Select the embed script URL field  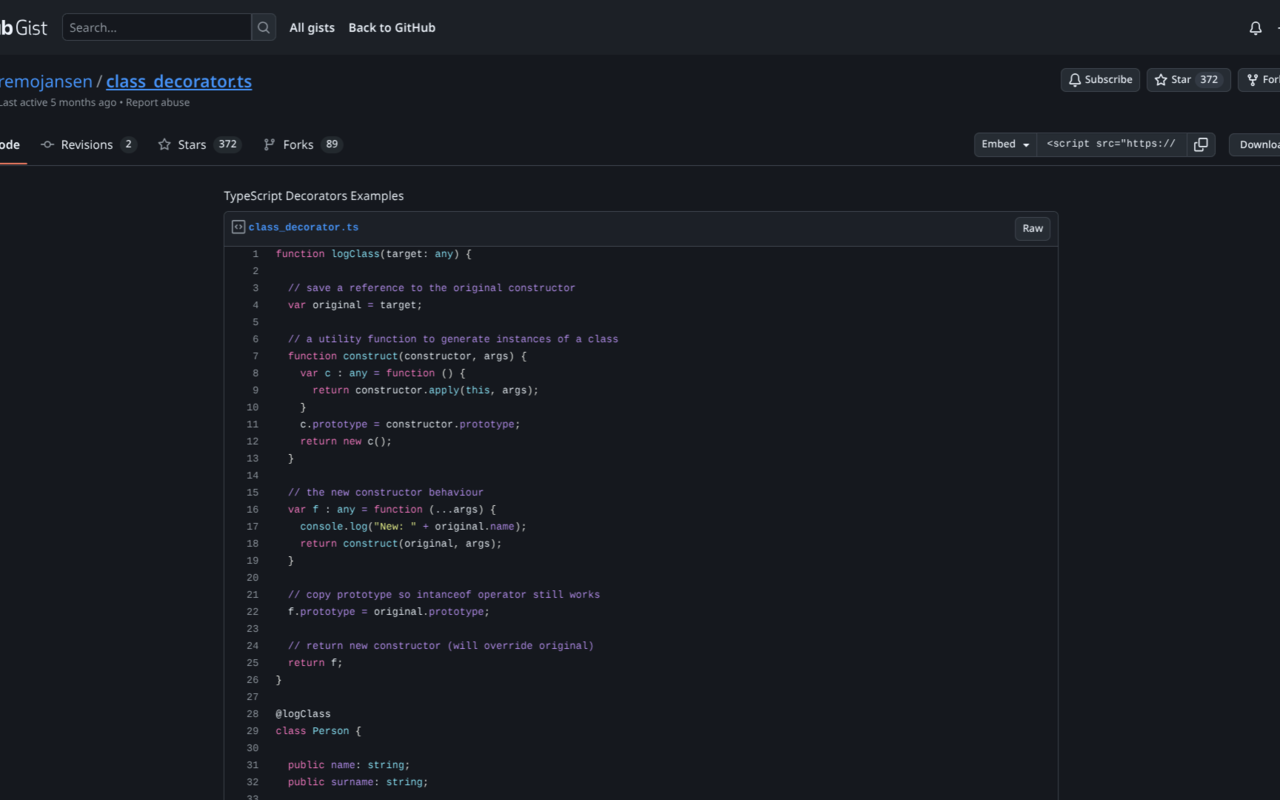point(1112,145)
